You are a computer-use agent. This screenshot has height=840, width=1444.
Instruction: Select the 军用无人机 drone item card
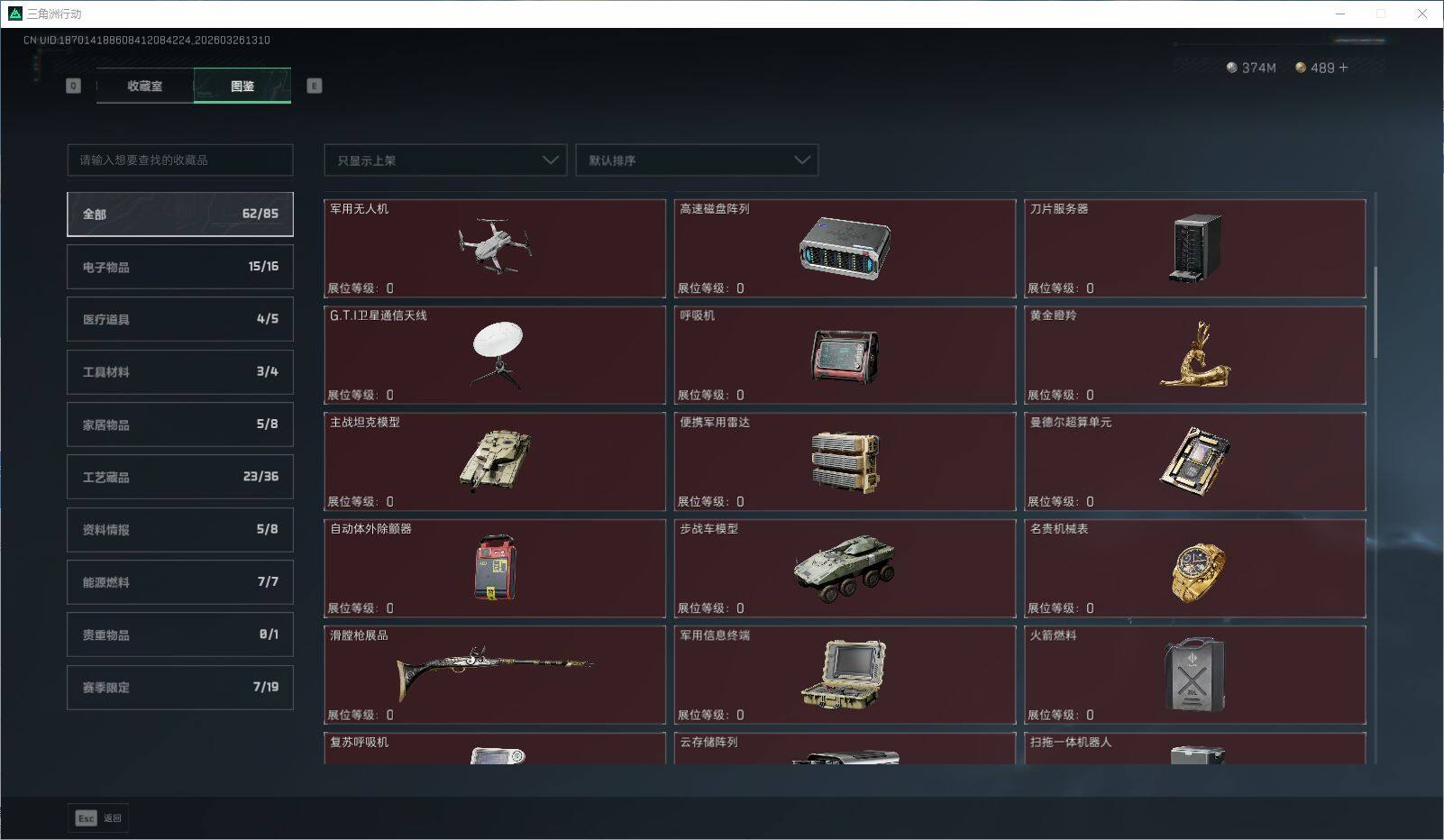pos(495,249)
